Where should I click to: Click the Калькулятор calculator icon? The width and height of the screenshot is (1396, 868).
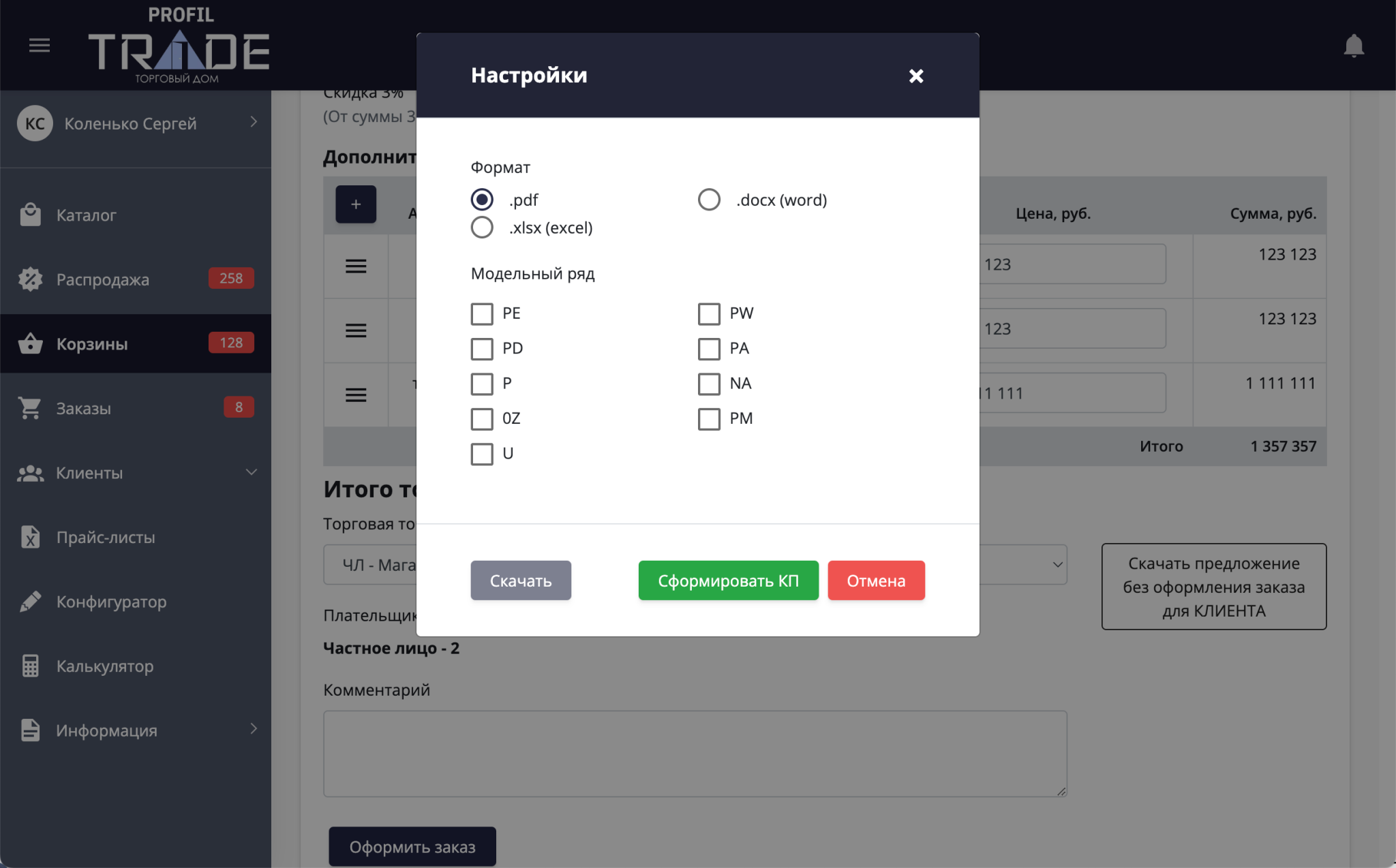click(30, 666)
